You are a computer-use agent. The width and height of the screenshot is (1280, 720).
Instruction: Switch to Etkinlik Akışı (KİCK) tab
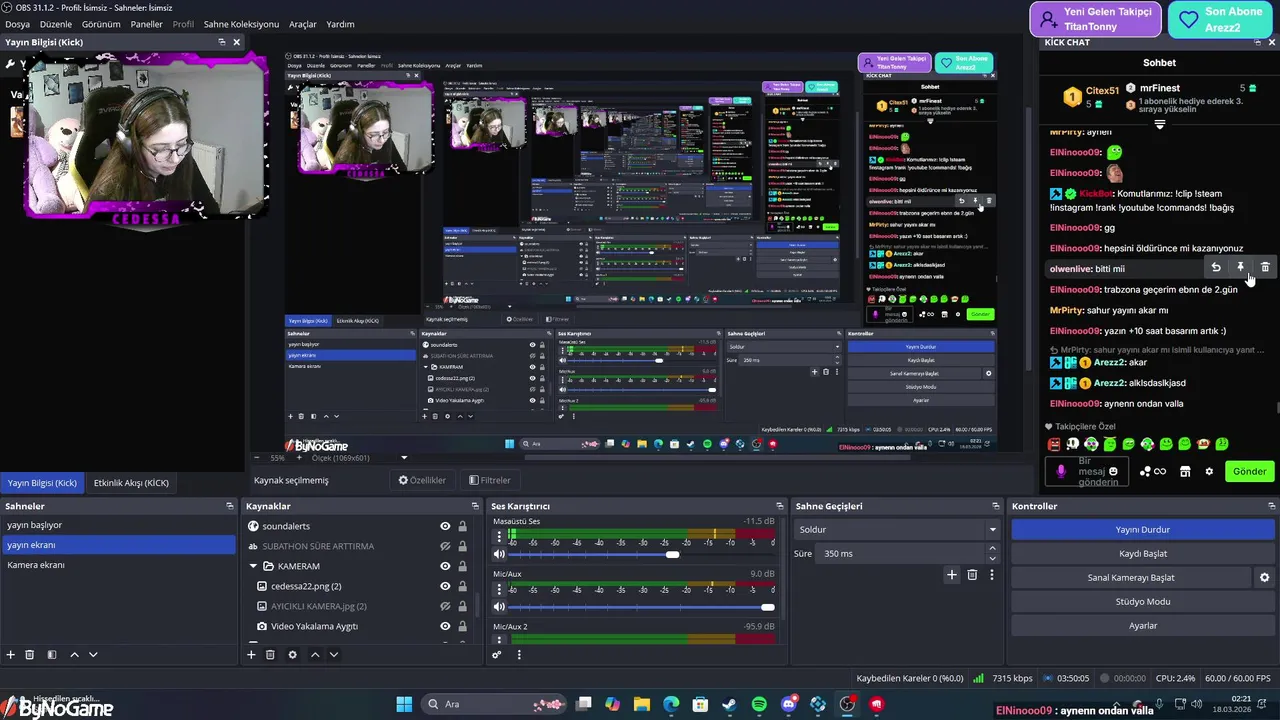click(x=131, y=483)
